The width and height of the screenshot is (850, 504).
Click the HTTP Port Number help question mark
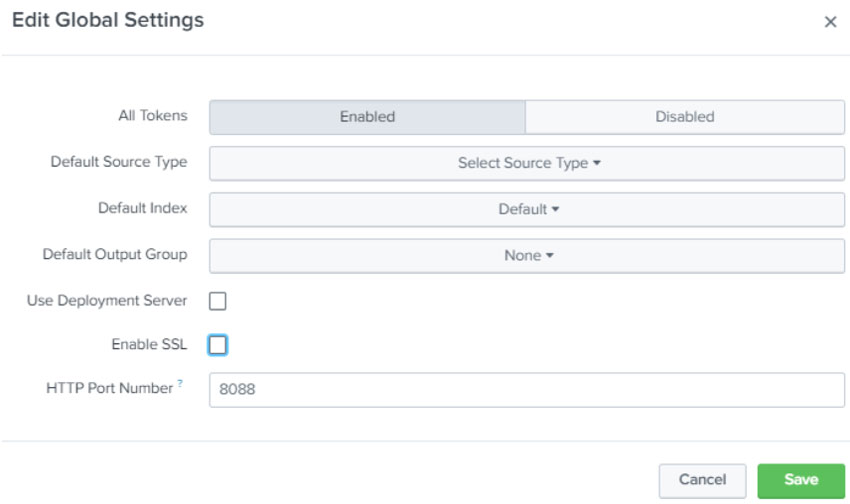pyautogui.click(x=180, y=385)
